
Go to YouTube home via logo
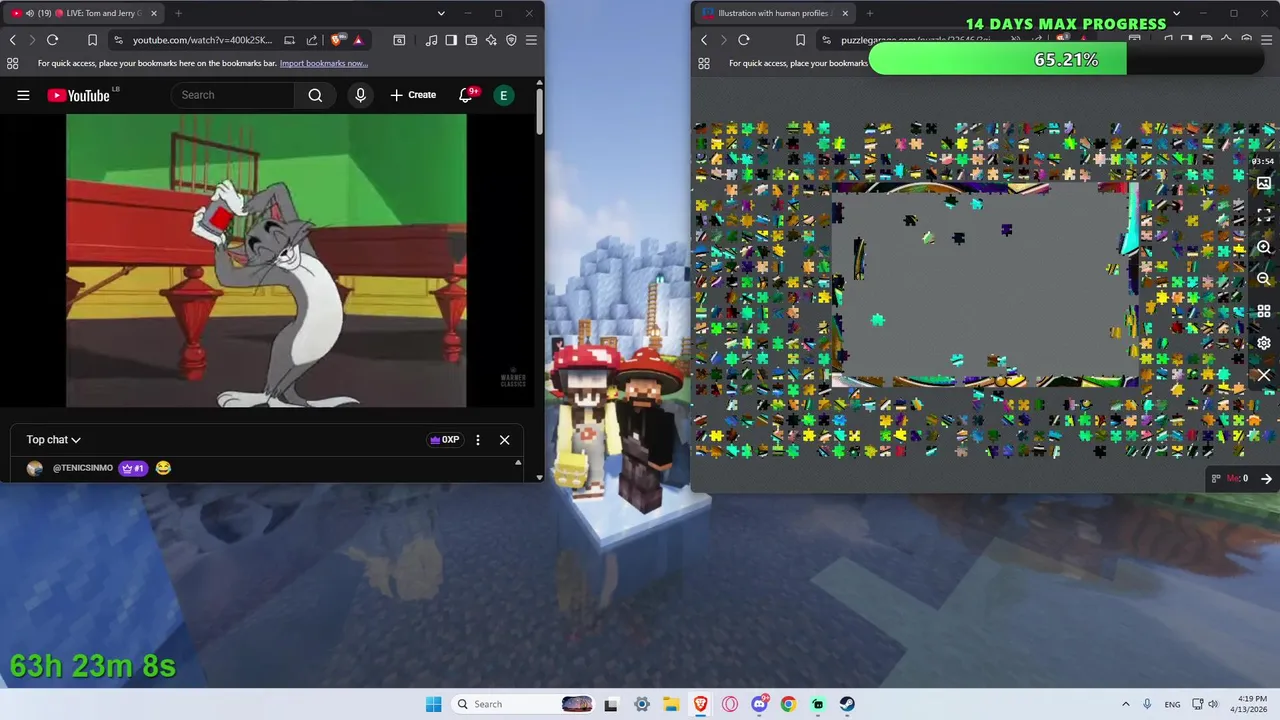tap(78, 95)
